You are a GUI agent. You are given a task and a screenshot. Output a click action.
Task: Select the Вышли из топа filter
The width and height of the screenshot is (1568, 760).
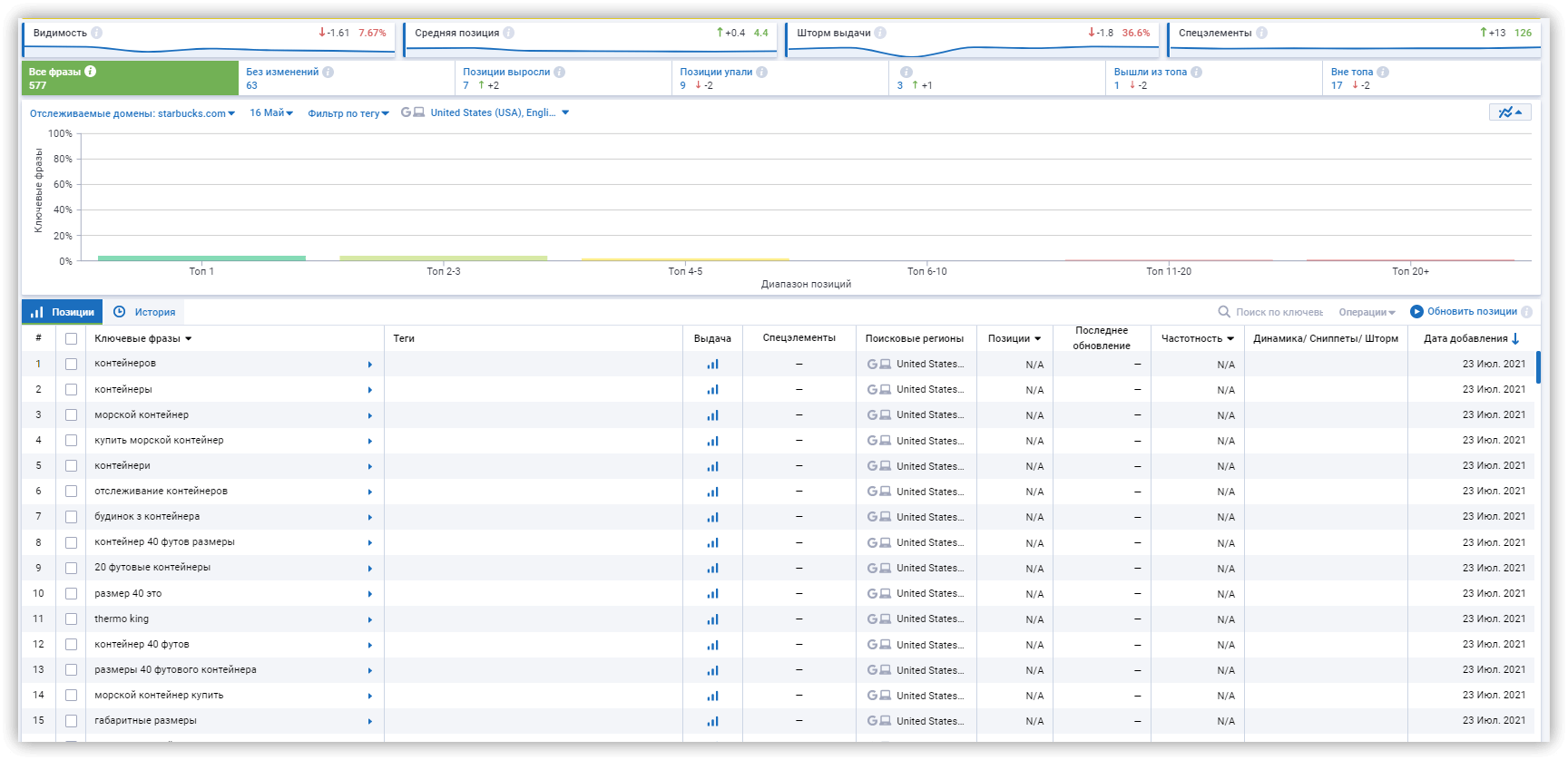pyautogui.click(x=1214, y=78)
